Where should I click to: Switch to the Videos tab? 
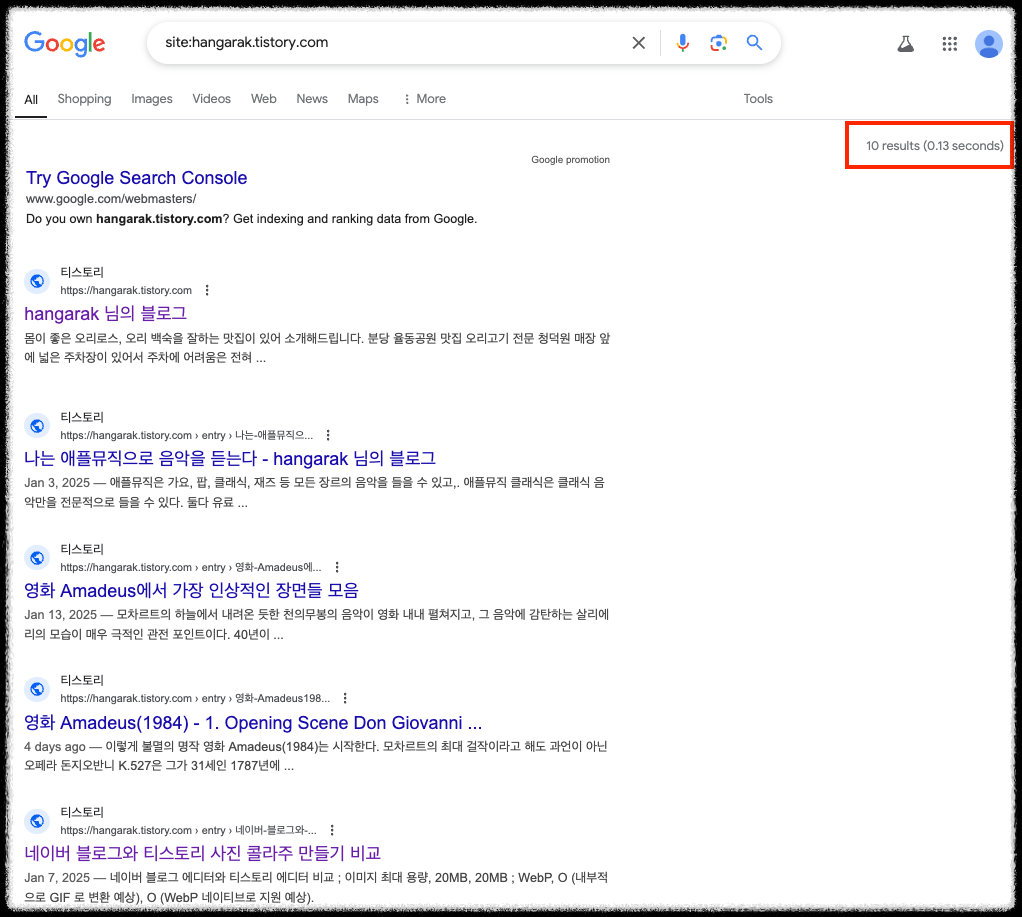coord(211,99)
